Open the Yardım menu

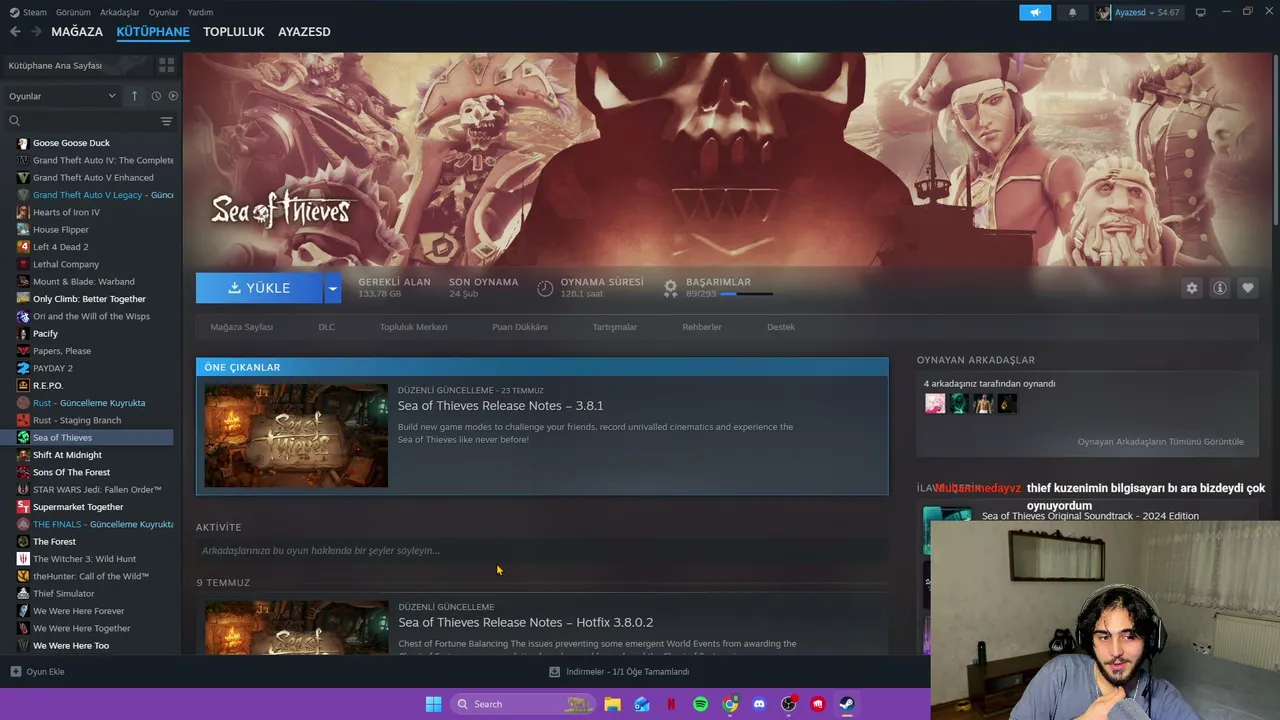pyautogui.click(x=200, y=12)
